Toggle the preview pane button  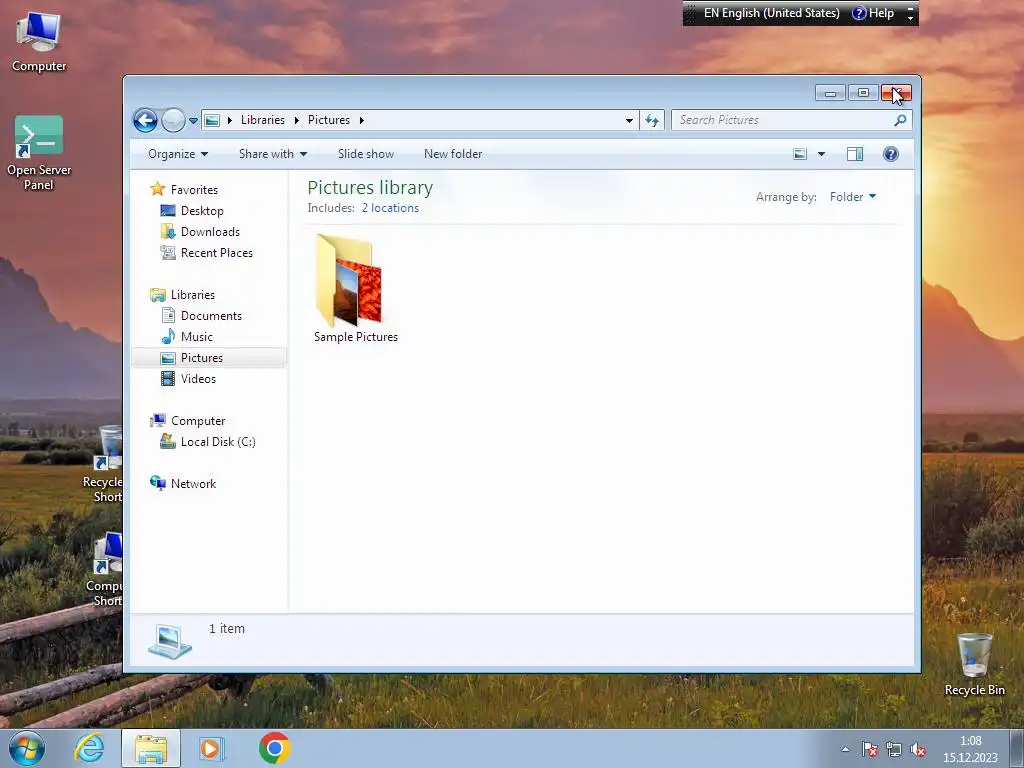pyautogui.click(x=855, y=154)
